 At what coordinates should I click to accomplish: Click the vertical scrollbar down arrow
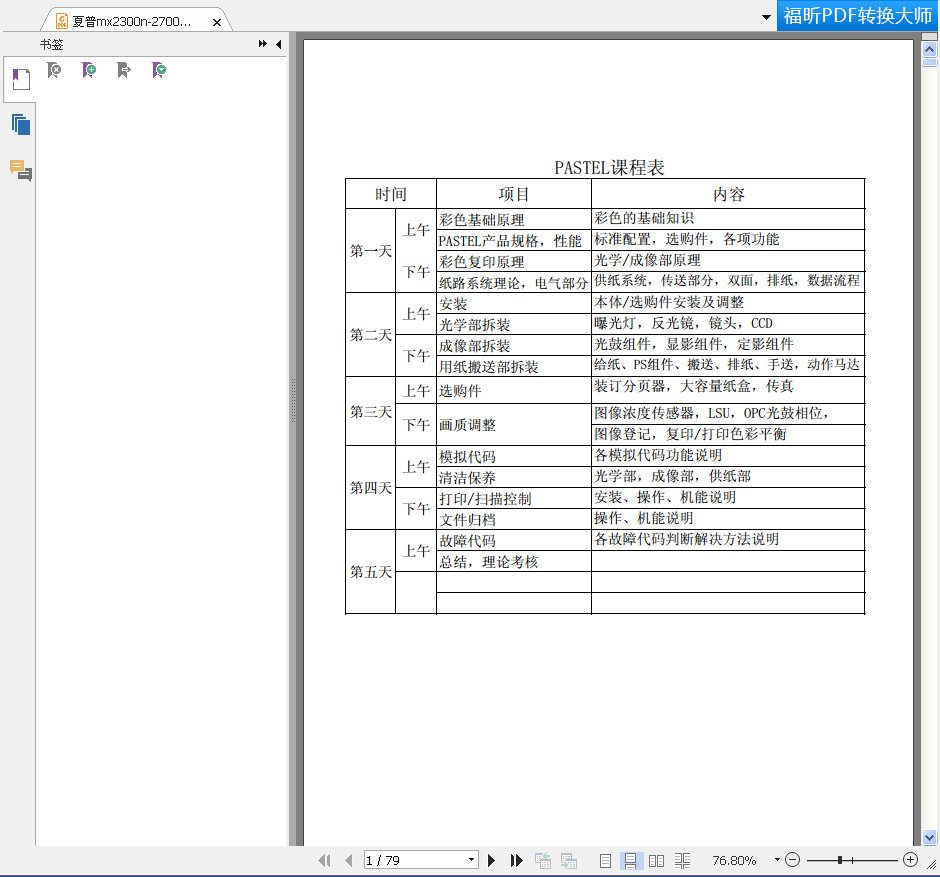[x=929, y=837]
